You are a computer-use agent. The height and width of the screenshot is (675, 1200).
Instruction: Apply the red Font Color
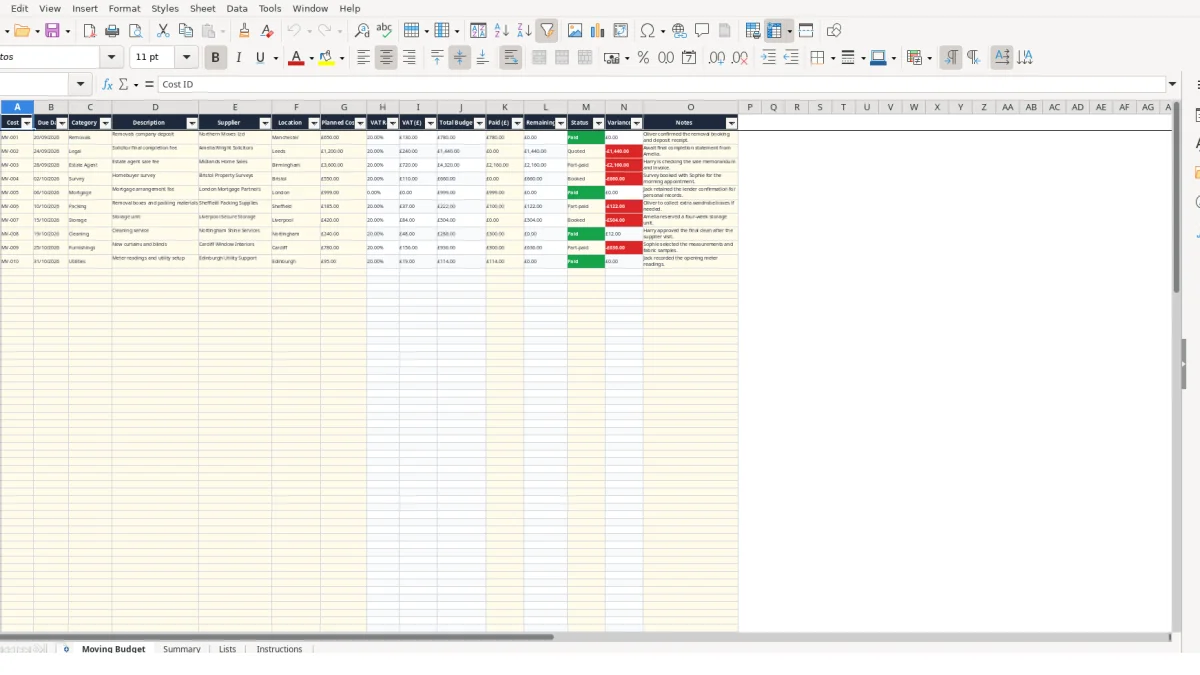pos(295,58)
